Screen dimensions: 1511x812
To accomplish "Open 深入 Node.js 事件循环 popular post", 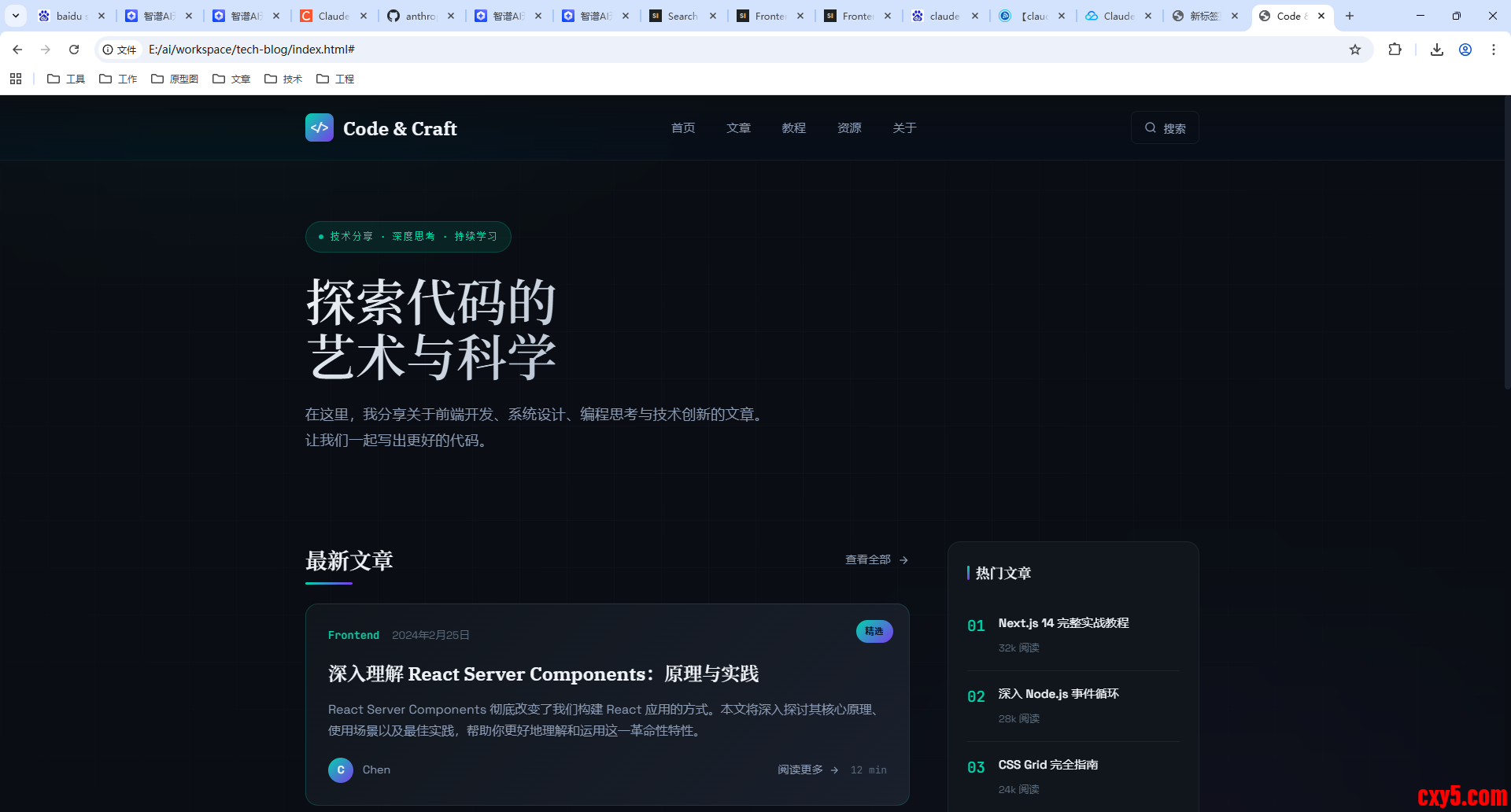I will tap(1058, 693).
